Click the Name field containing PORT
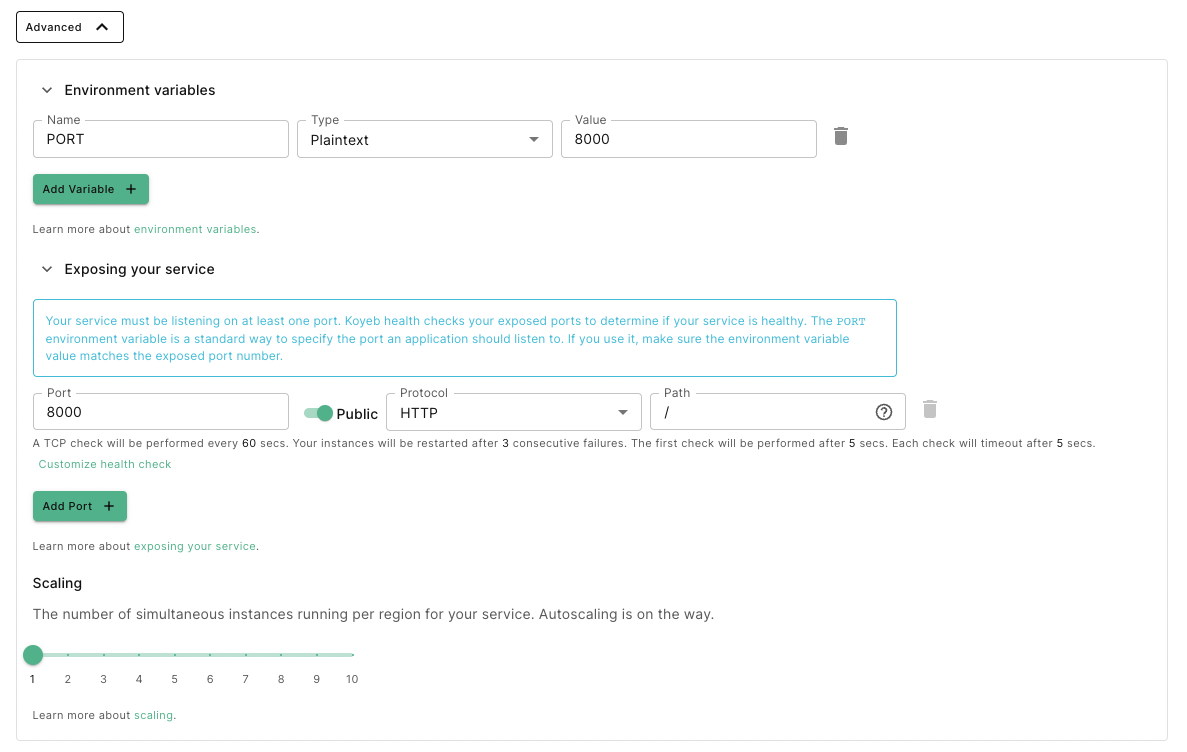This screenshot has width=1187, height=752. pos(160,139)
